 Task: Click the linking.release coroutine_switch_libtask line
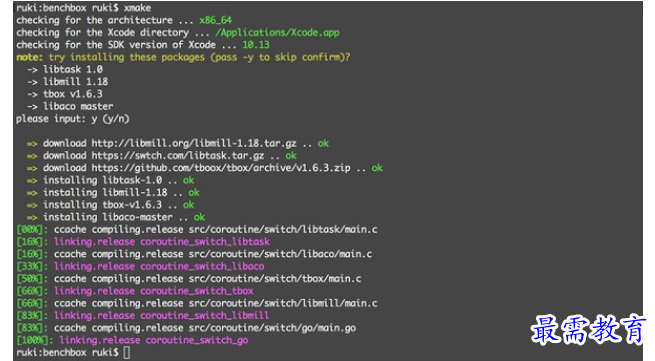click(x=143, y=242)
